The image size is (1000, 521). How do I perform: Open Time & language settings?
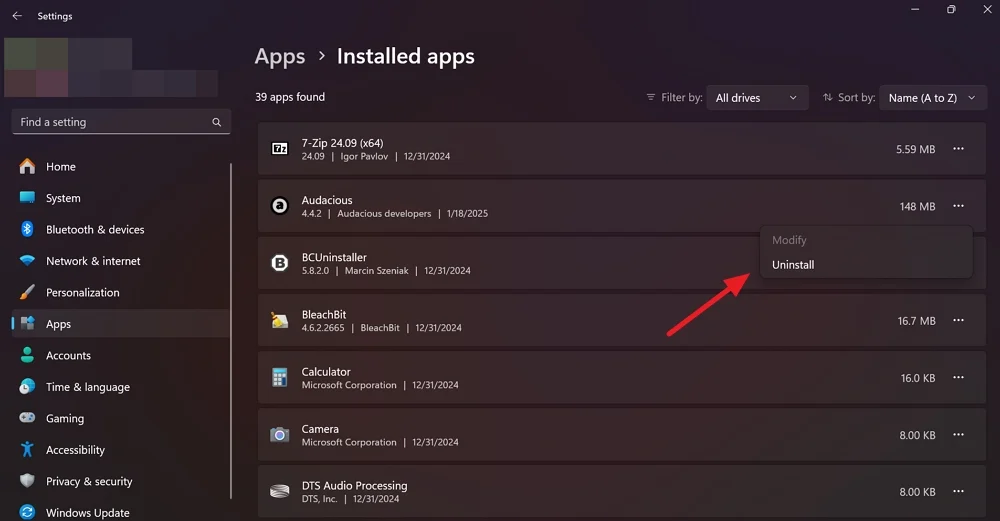121,386
